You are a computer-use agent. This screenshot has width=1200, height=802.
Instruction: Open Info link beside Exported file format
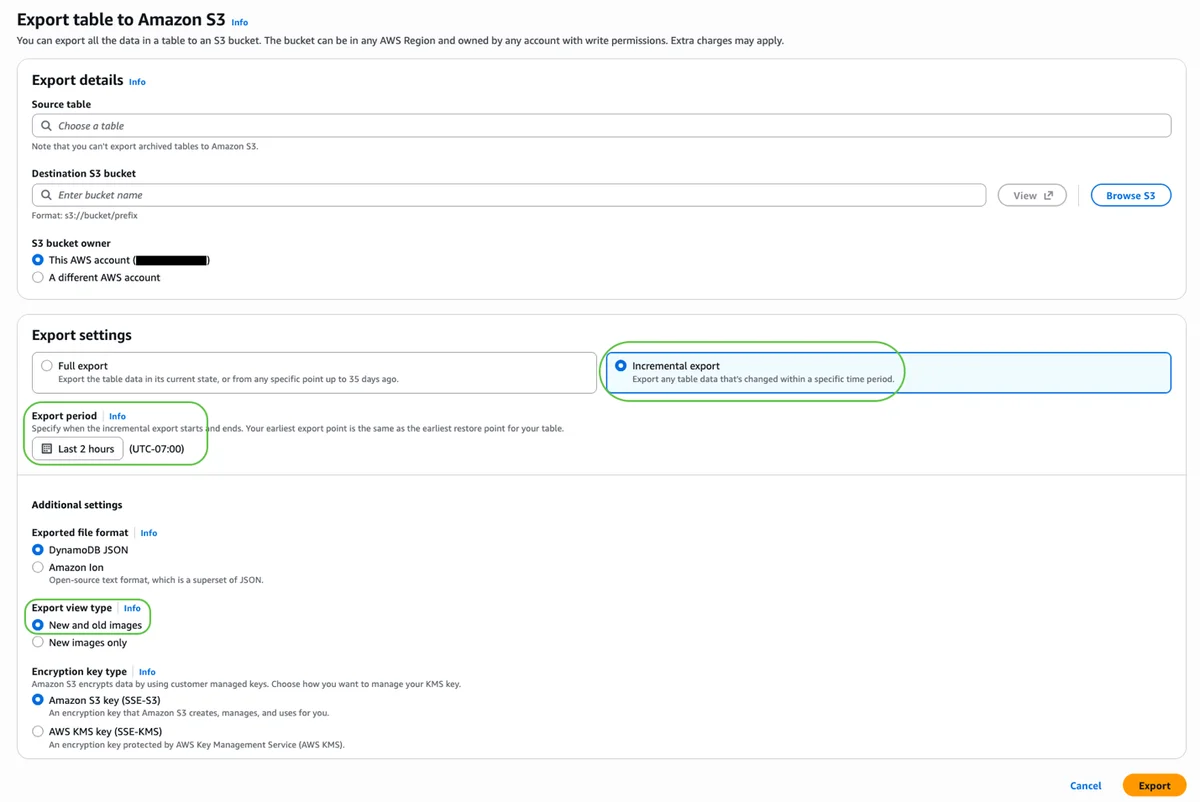pyautogui.click(x=149, y=533)
